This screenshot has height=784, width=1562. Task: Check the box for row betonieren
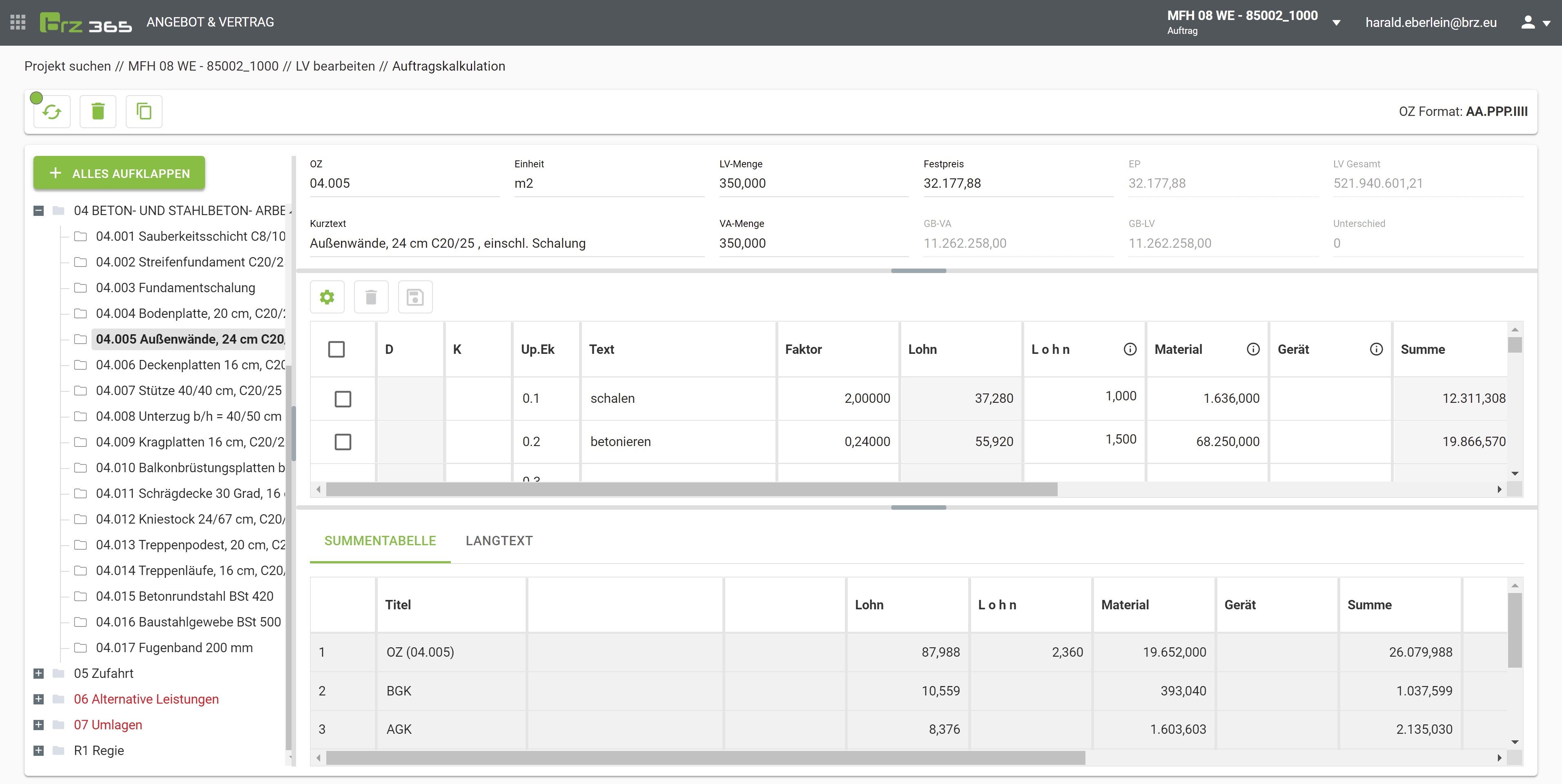(x=343, y=442)
